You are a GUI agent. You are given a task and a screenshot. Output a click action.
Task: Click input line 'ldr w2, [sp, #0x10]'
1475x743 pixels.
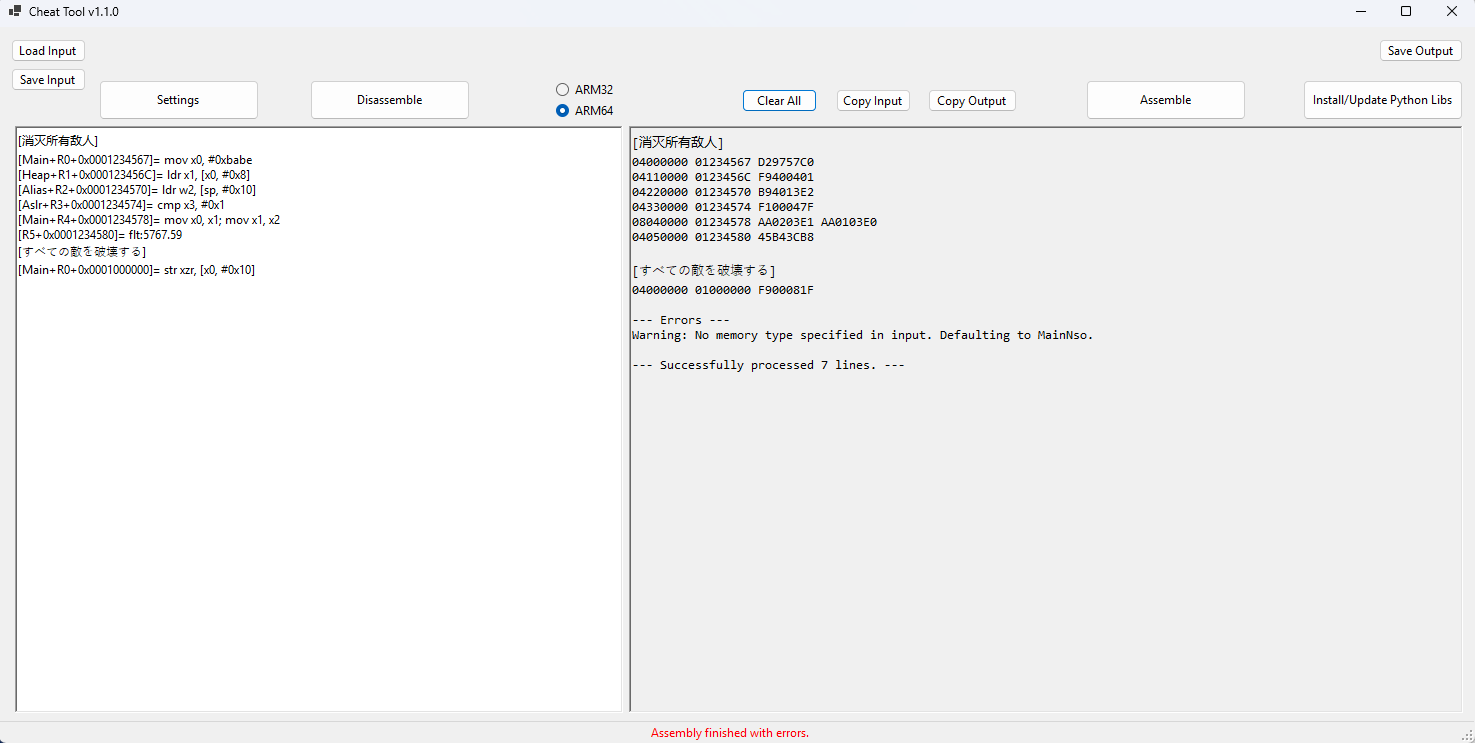[137, 190]
